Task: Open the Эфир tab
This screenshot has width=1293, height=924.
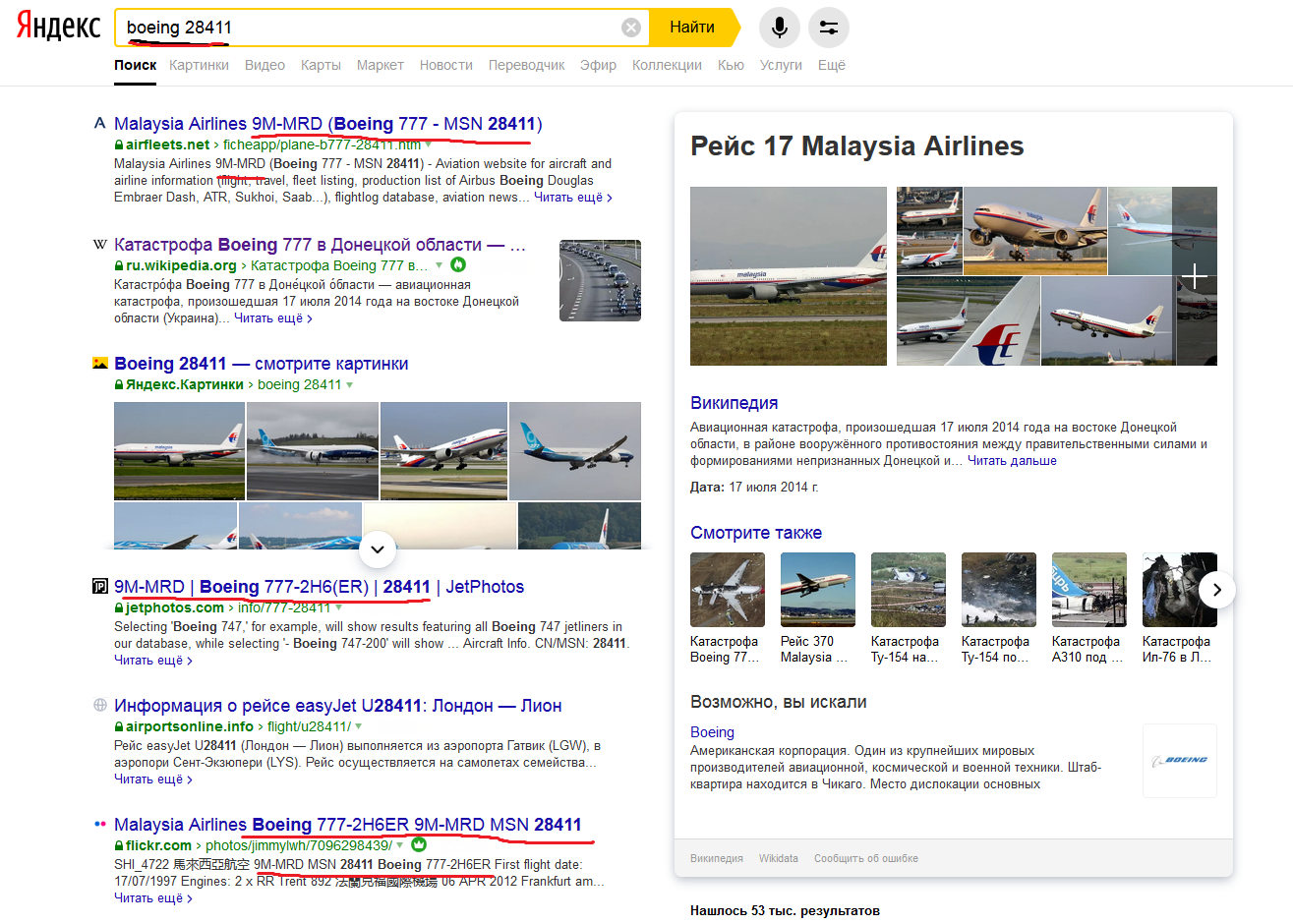Action: 598,65
